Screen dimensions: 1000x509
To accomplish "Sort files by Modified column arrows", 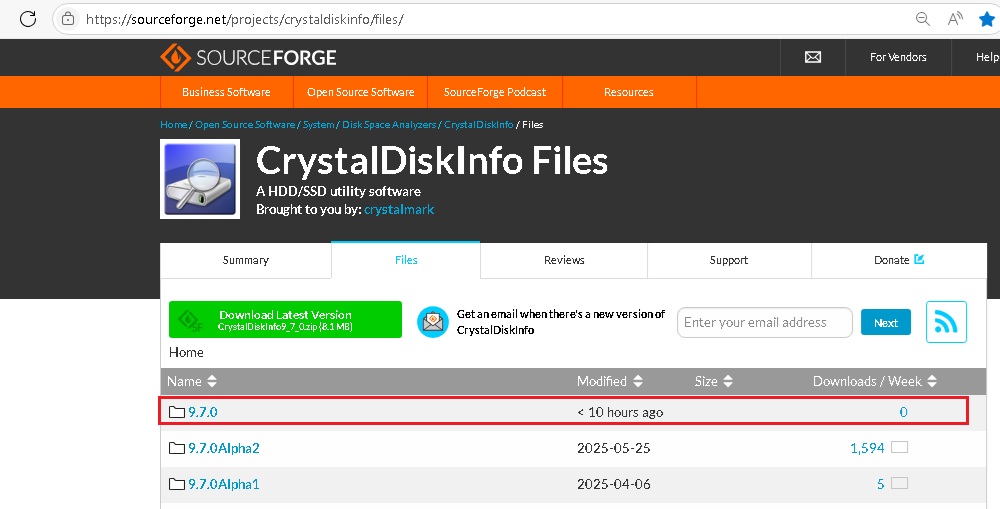I will click(x=637, y=381).
